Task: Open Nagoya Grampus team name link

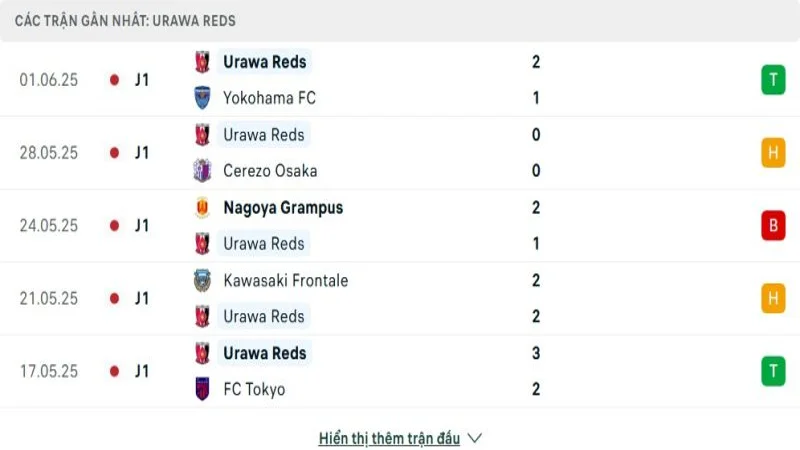Action: coord(283,208)
